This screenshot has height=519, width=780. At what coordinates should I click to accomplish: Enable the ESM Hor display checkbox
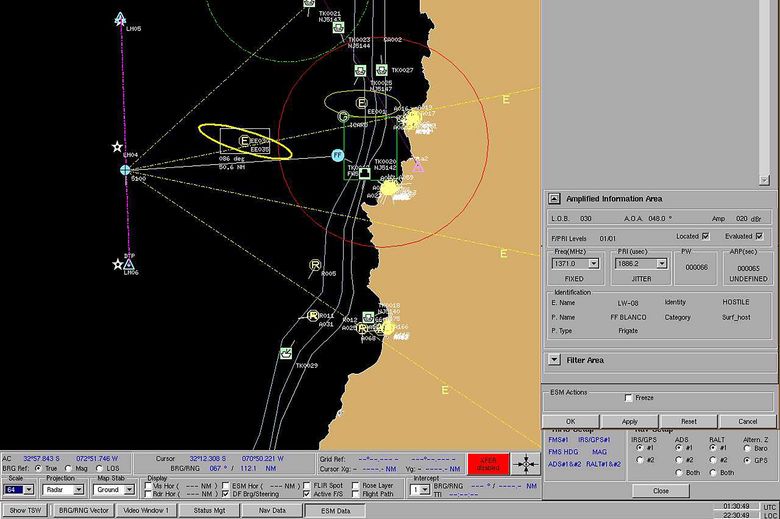tap(226, 485)
